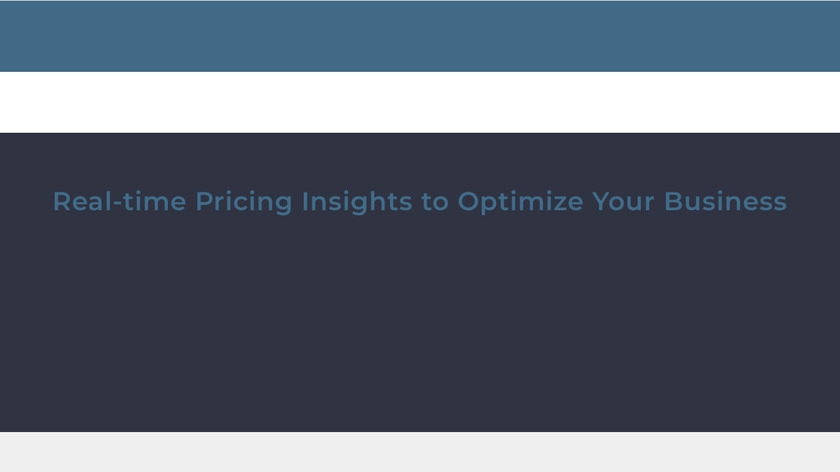Image resolution: width=840 pixels, height=472 pixels.
Task: Click the word 'to' in the heading
Action: [x=435, y=201]
